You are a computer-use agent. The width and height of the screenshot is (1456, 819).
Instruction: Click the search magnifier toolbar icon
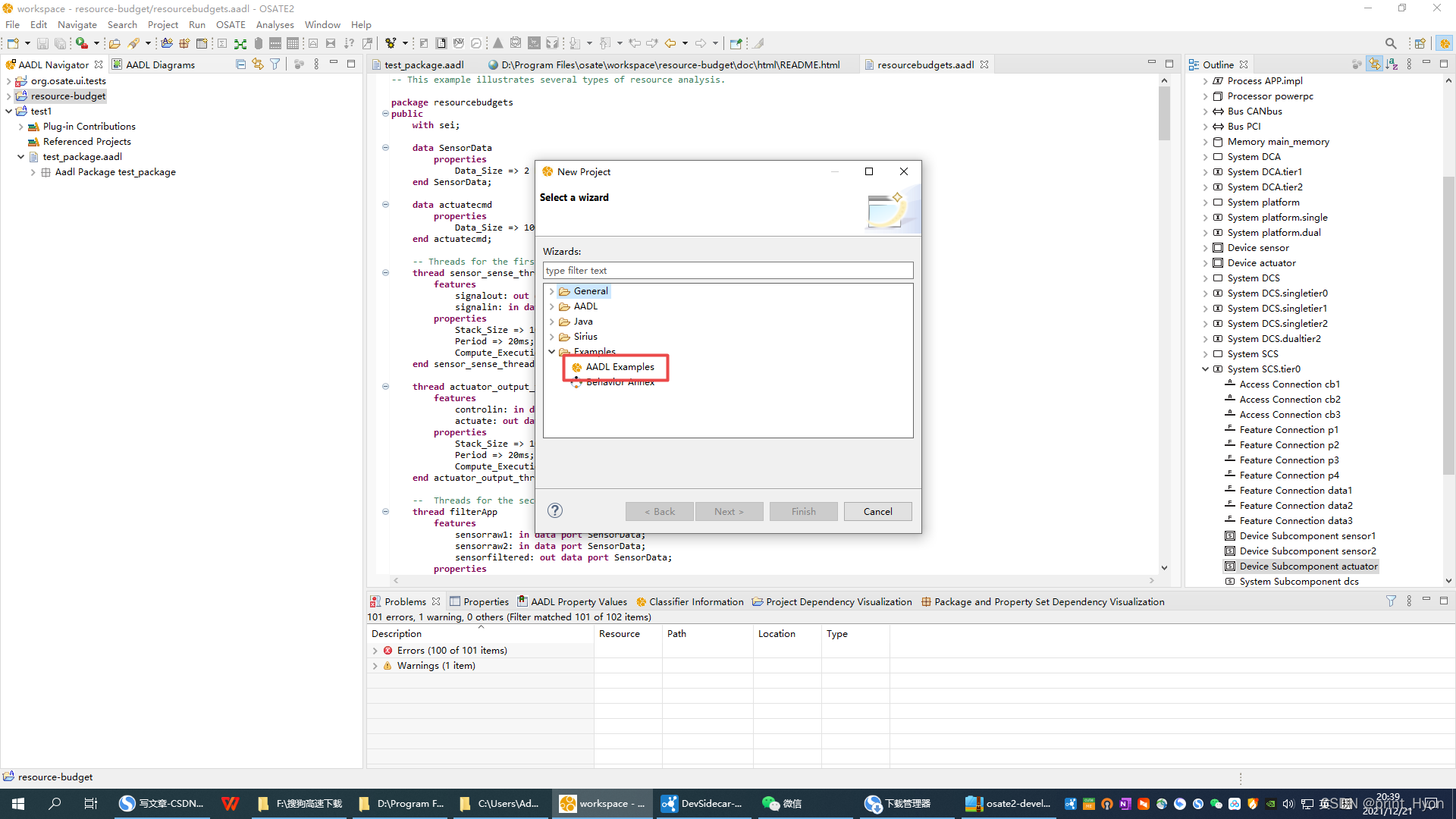point(1390,43)
